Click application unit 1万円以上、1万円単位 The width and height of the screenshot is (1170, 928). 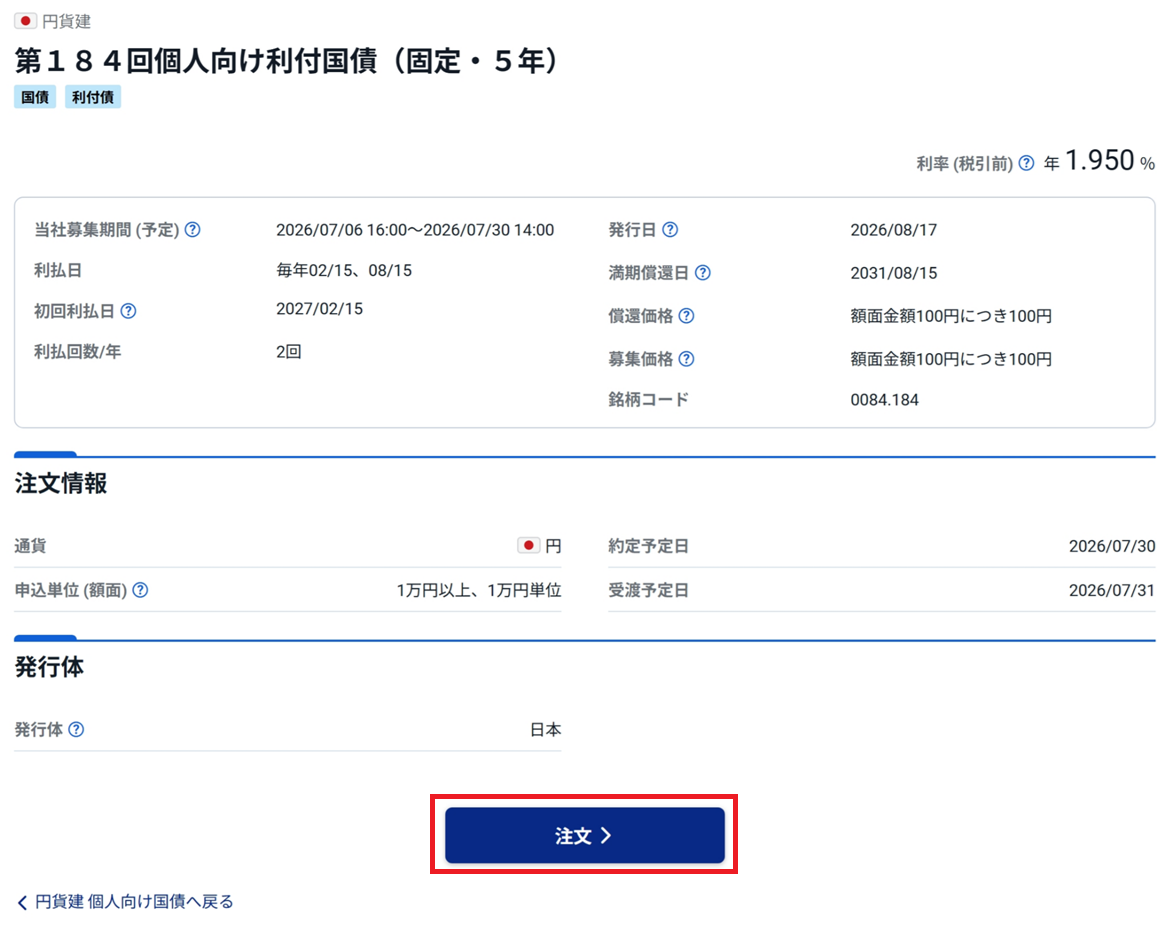(479, 590)
